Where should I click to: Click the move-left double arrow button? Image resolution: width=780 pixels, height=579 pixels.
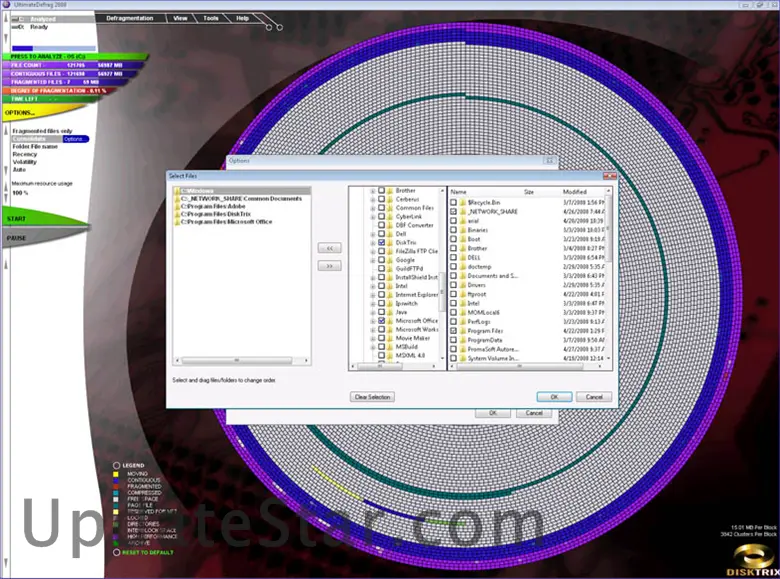(327, 248)
